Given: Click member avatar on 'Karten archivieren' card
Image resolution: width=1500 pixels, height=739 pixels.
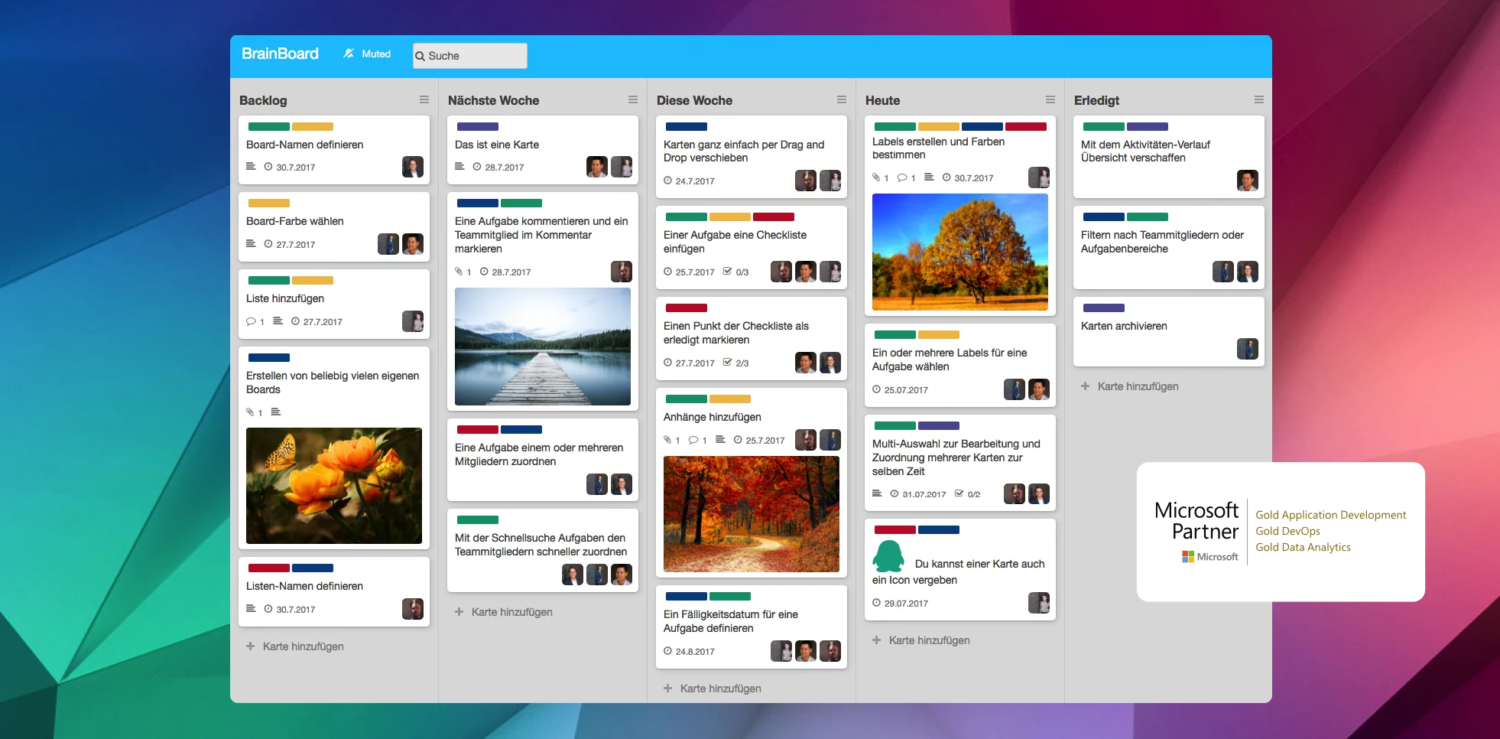Looking at the screenshot, I should click(1248, 349).
